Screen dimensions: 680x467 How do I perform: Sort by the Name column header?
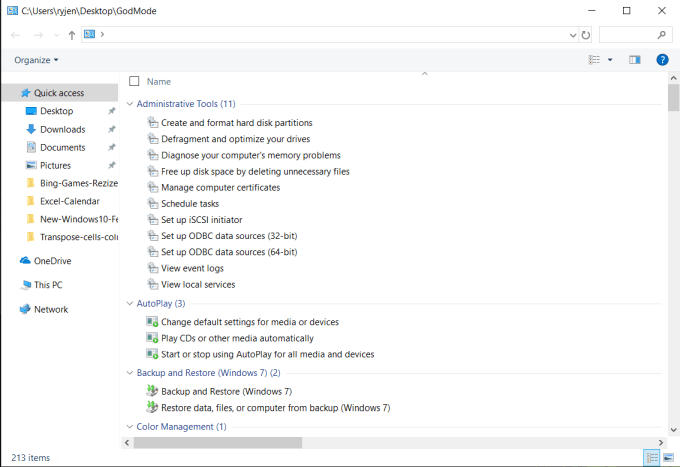click(x=159, y=82)
